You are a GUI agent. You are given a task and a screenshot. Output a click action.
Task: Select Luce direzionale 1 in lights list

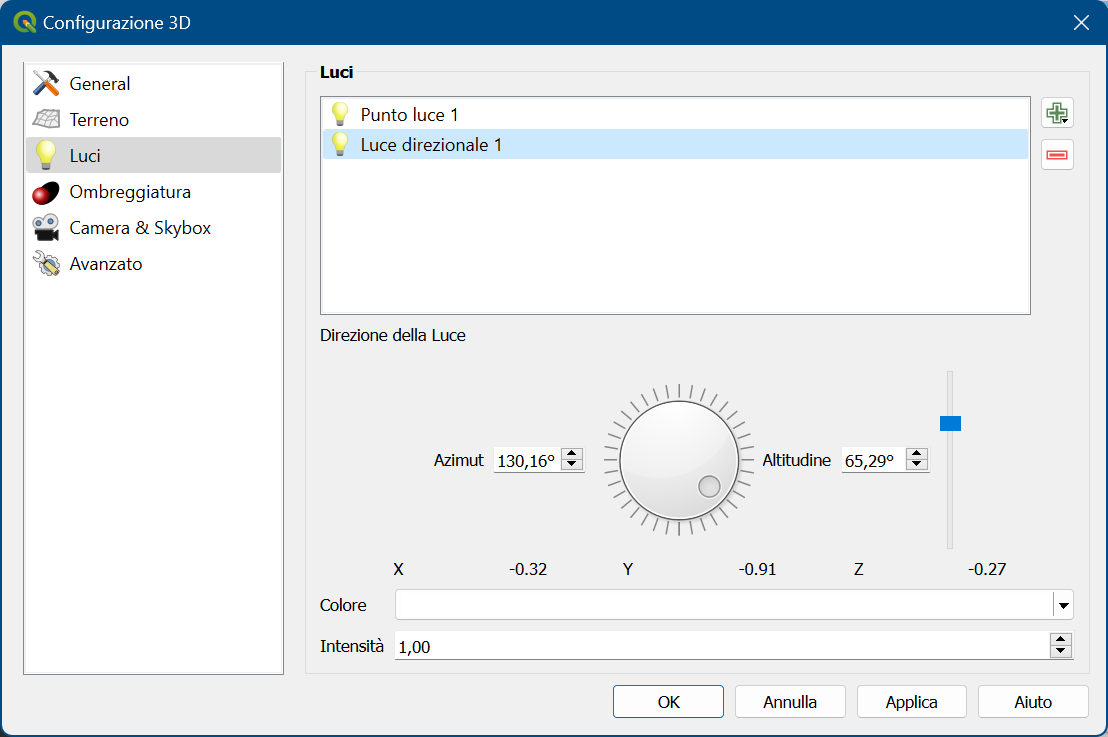(x=676, y=144)
